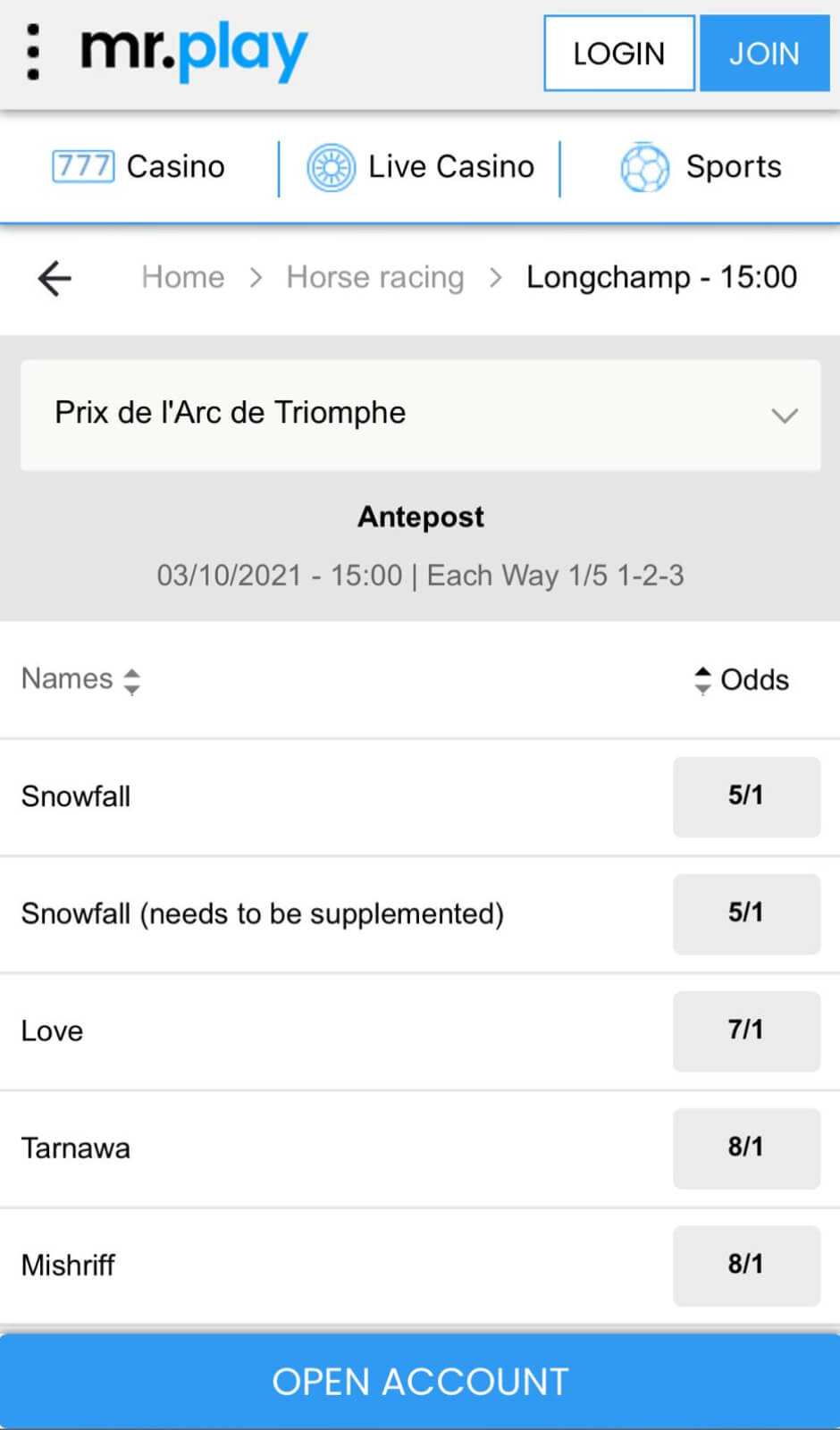This screenshot has height=1430, width=840.
Task: Select Love 7/1 odds
Action: tap(745, 1030)
